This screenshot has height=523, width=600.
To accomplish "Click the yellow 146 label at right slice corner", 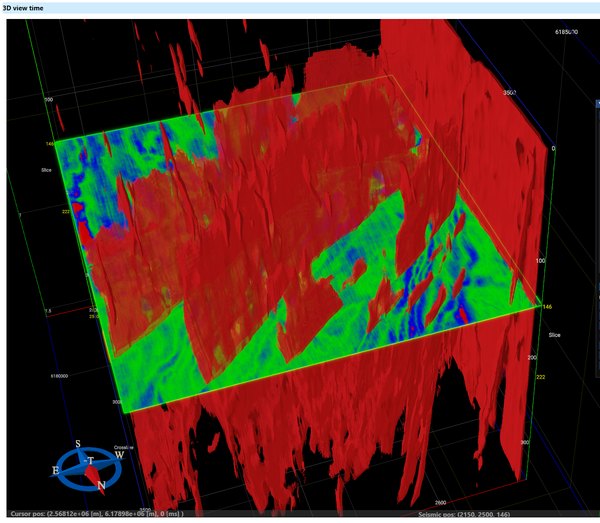I will pos(547,306).
